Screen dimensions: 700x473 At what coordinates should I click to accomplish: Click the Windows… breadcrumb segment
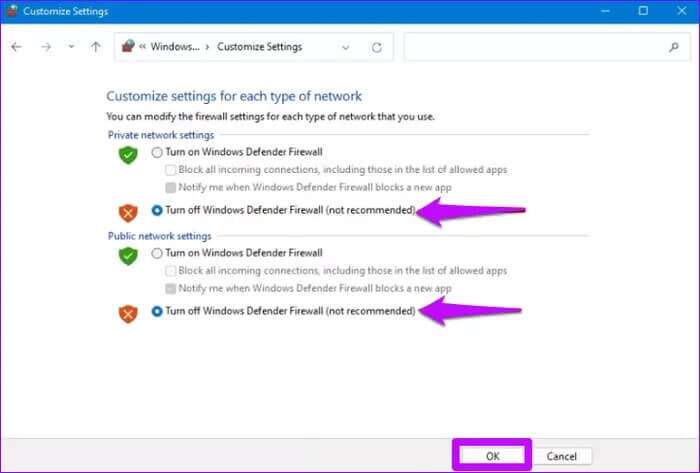pyautogui.click(x=175, y=47)
